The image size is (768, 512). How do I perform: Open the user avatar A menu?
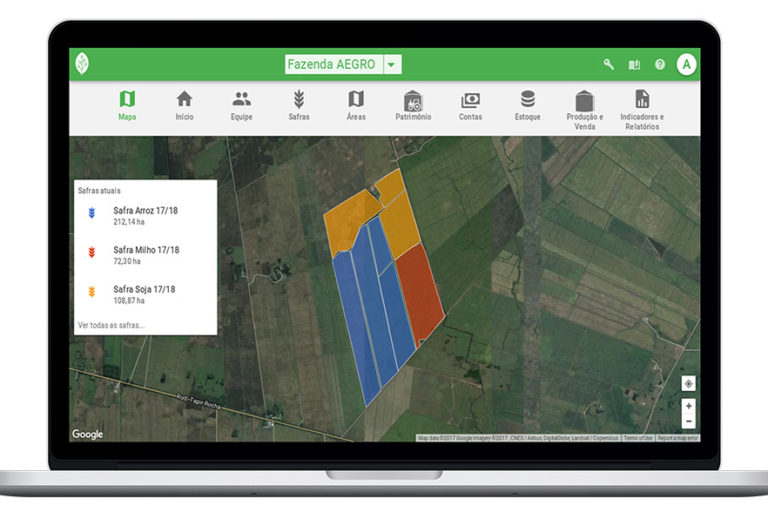point(686,64)
